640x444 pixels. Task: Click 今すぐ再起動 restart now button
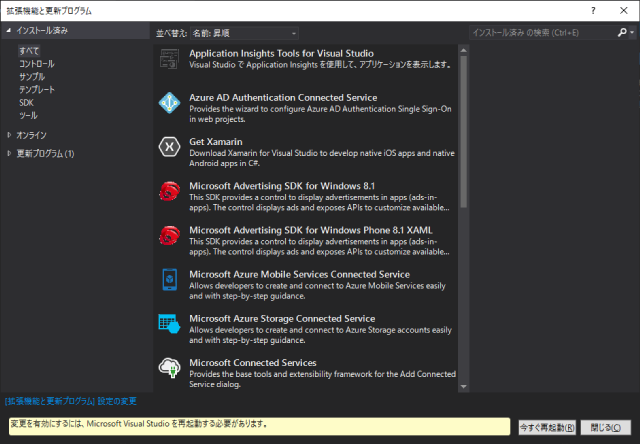(x=547, y=428)
